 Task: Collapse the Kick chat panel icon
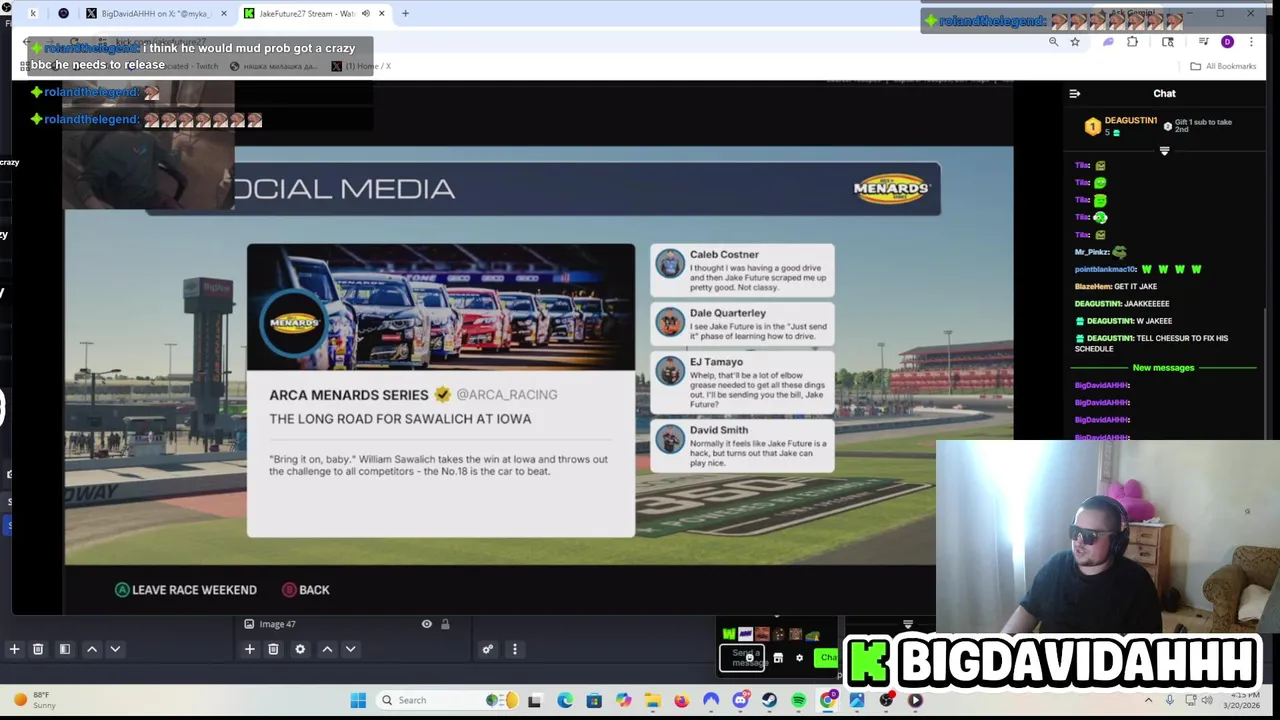click(1075, 94)
